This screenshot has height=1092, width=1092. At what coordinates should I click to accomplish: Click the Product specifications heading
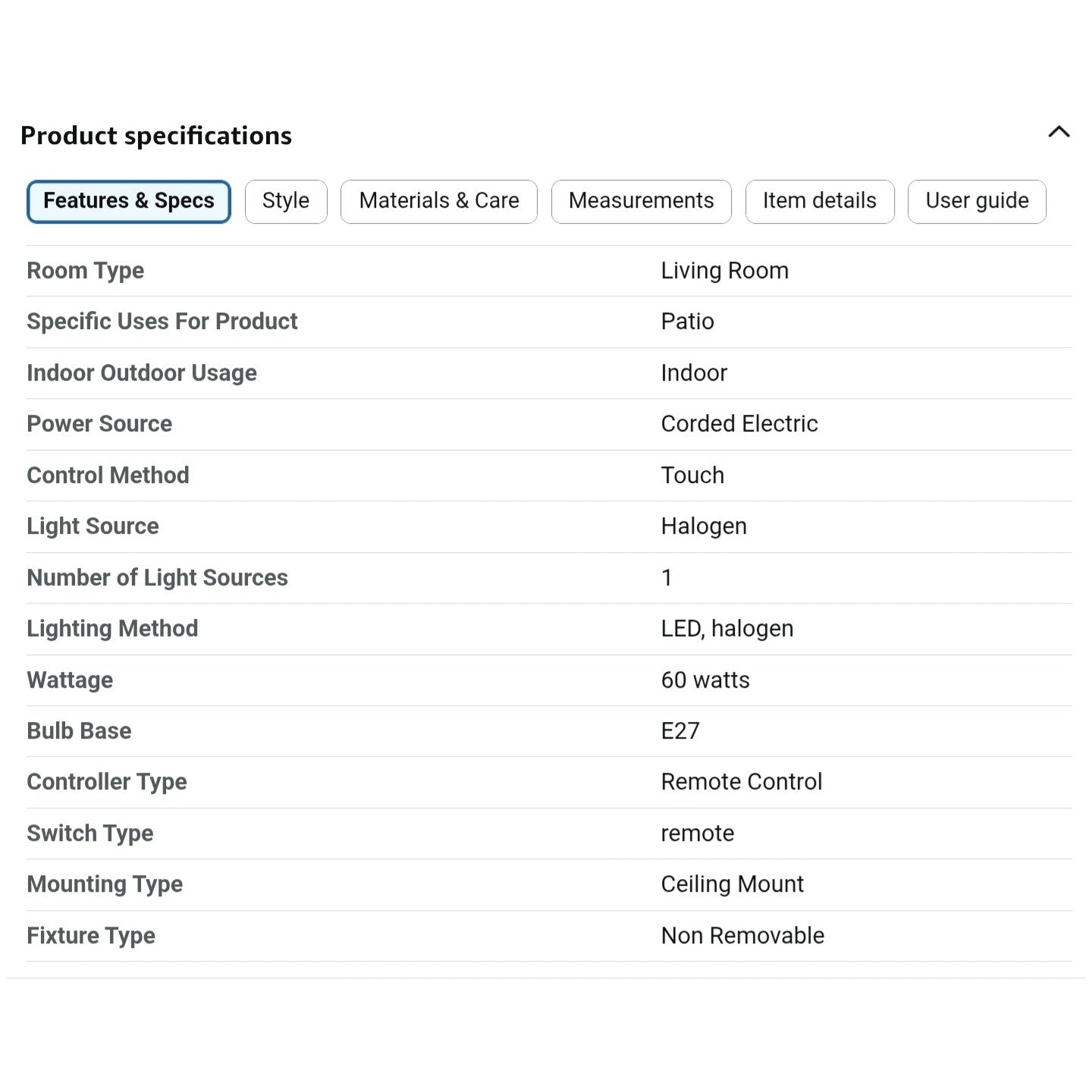156,136
